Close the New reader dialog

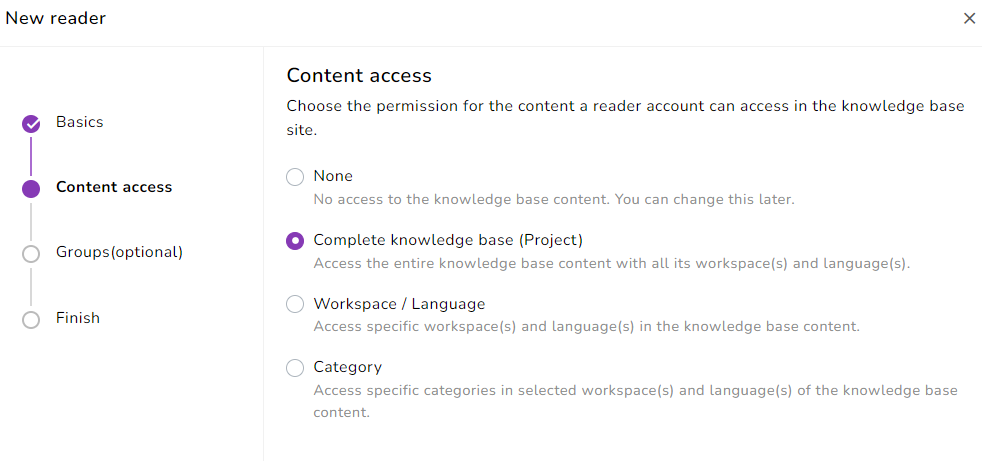(969, 19)
